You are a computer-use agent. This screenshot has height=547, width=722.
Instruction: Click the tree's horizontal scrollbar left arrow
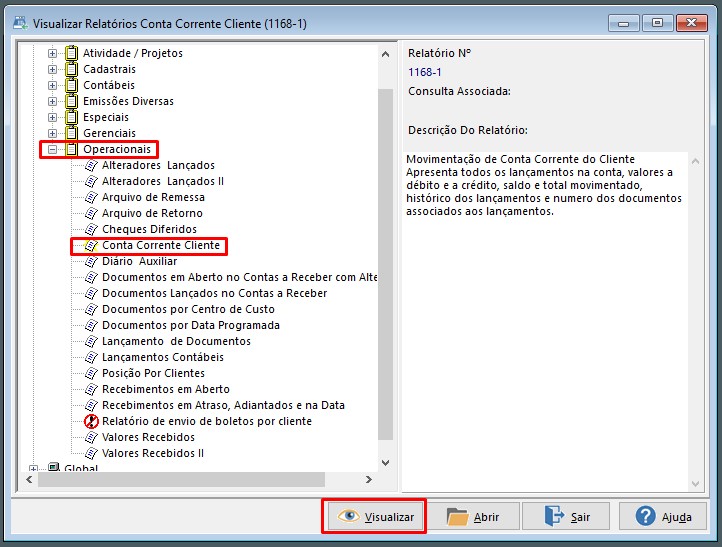(x=29, y=479)
